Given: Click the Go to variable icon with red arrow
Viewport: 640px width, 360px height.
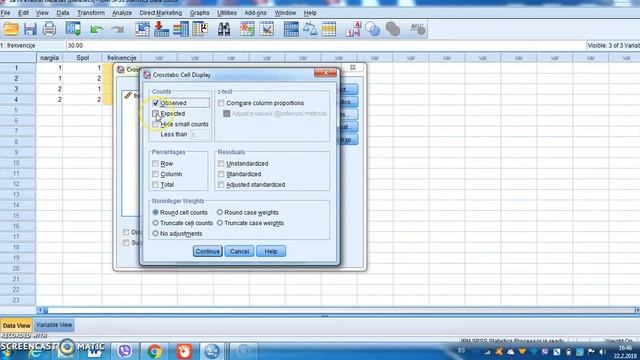Looking at the screenshot, I should click(x=161, y=29).
